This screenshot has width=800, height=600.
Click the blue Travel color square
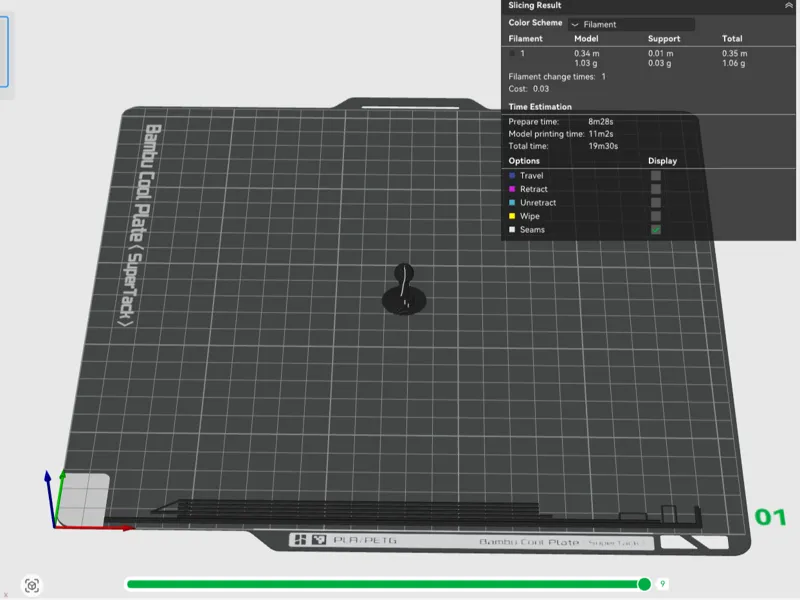(x=512, y=176)
